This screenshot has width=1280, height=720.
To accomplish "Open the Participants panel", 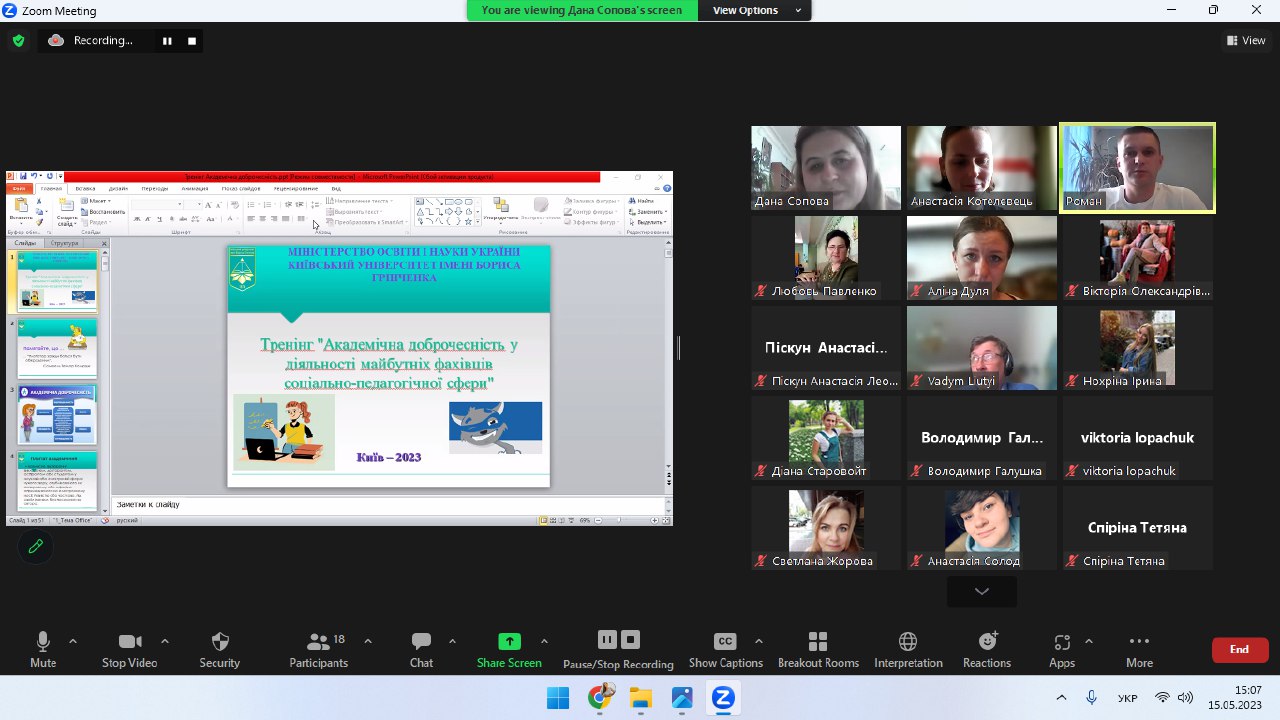I will click(319, 649).
